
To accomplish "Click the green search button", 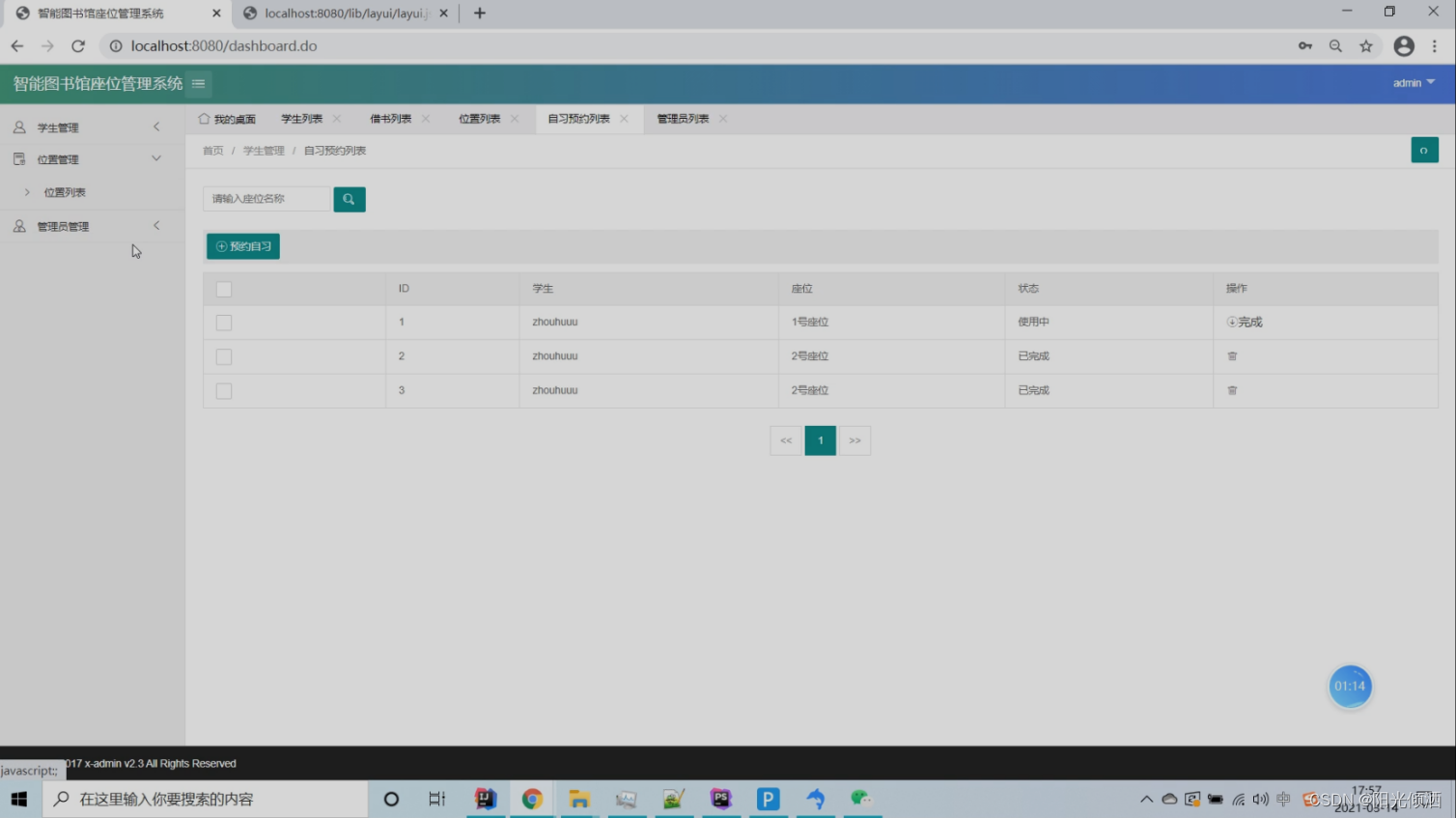I will [x=350, y=199].
